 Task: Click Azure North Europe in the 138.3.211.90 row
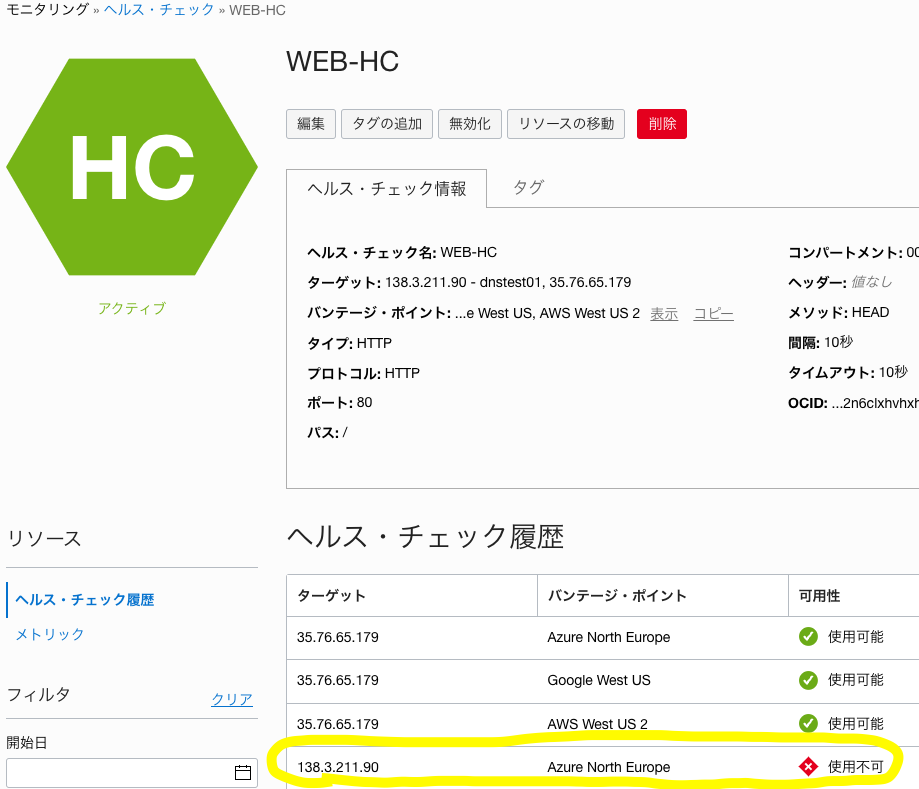608,767
